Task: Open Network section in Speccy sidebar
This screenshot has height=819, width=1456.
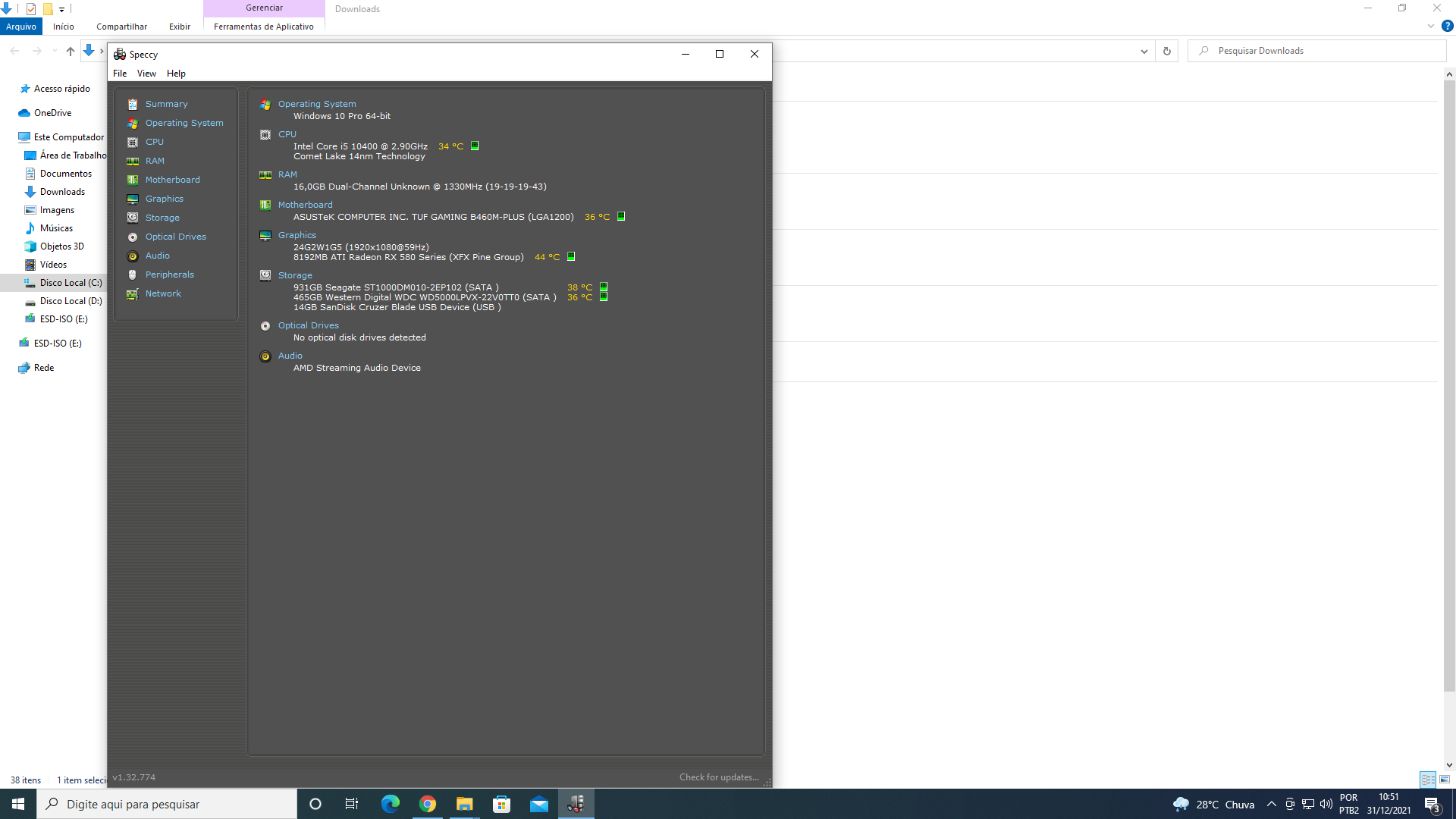Action: [x=163, y=293]
